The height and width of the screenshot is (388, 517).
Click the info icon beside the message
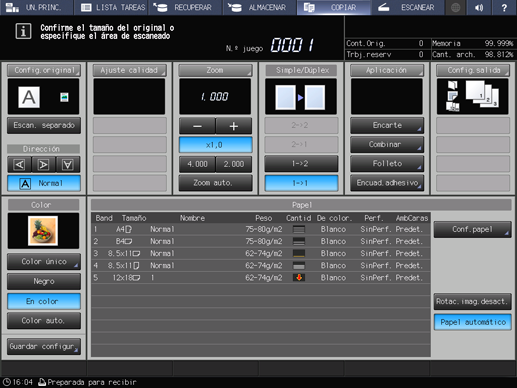pyautogui.click(x=23, y=31)
